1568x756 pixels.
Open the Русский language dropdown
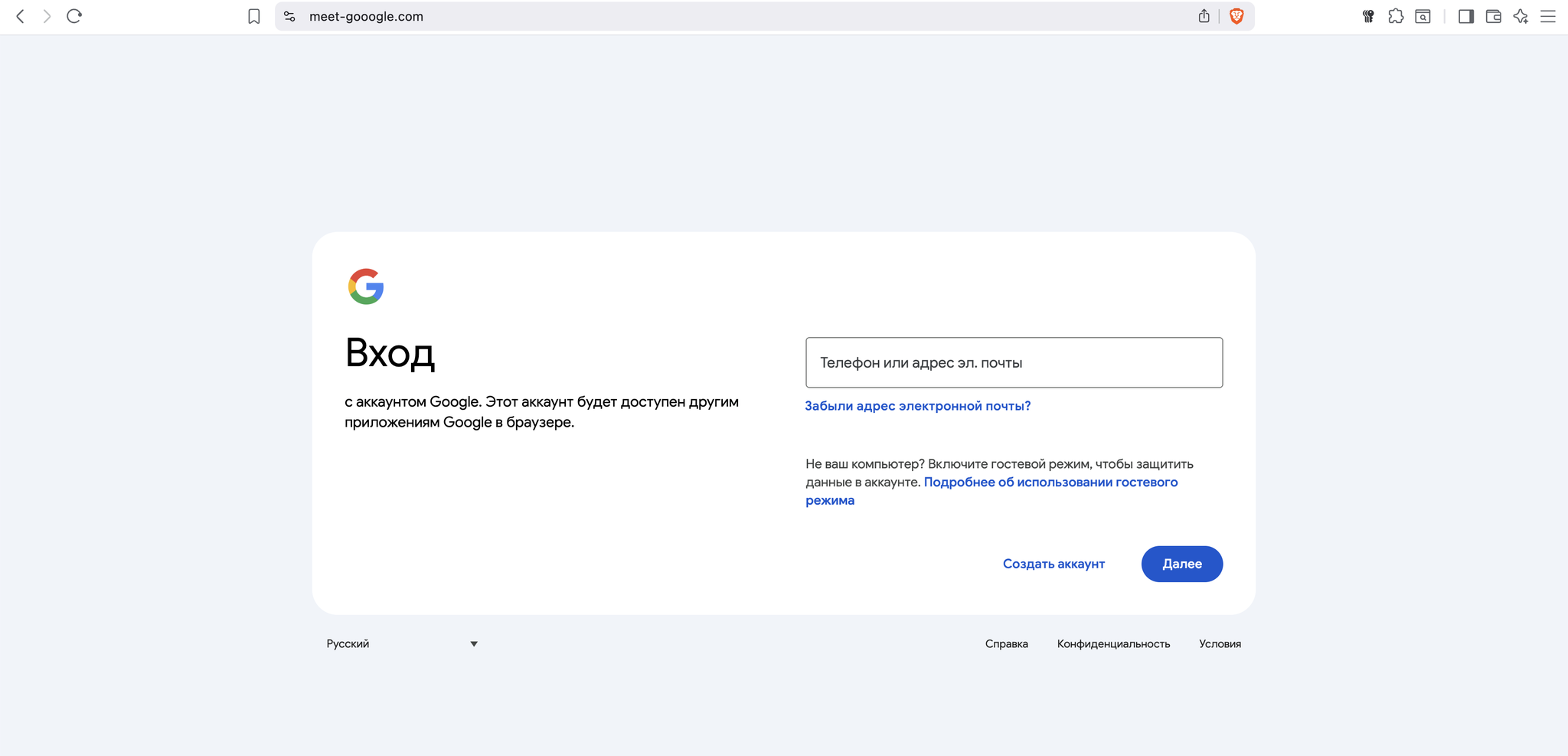(x=402, y=643)
